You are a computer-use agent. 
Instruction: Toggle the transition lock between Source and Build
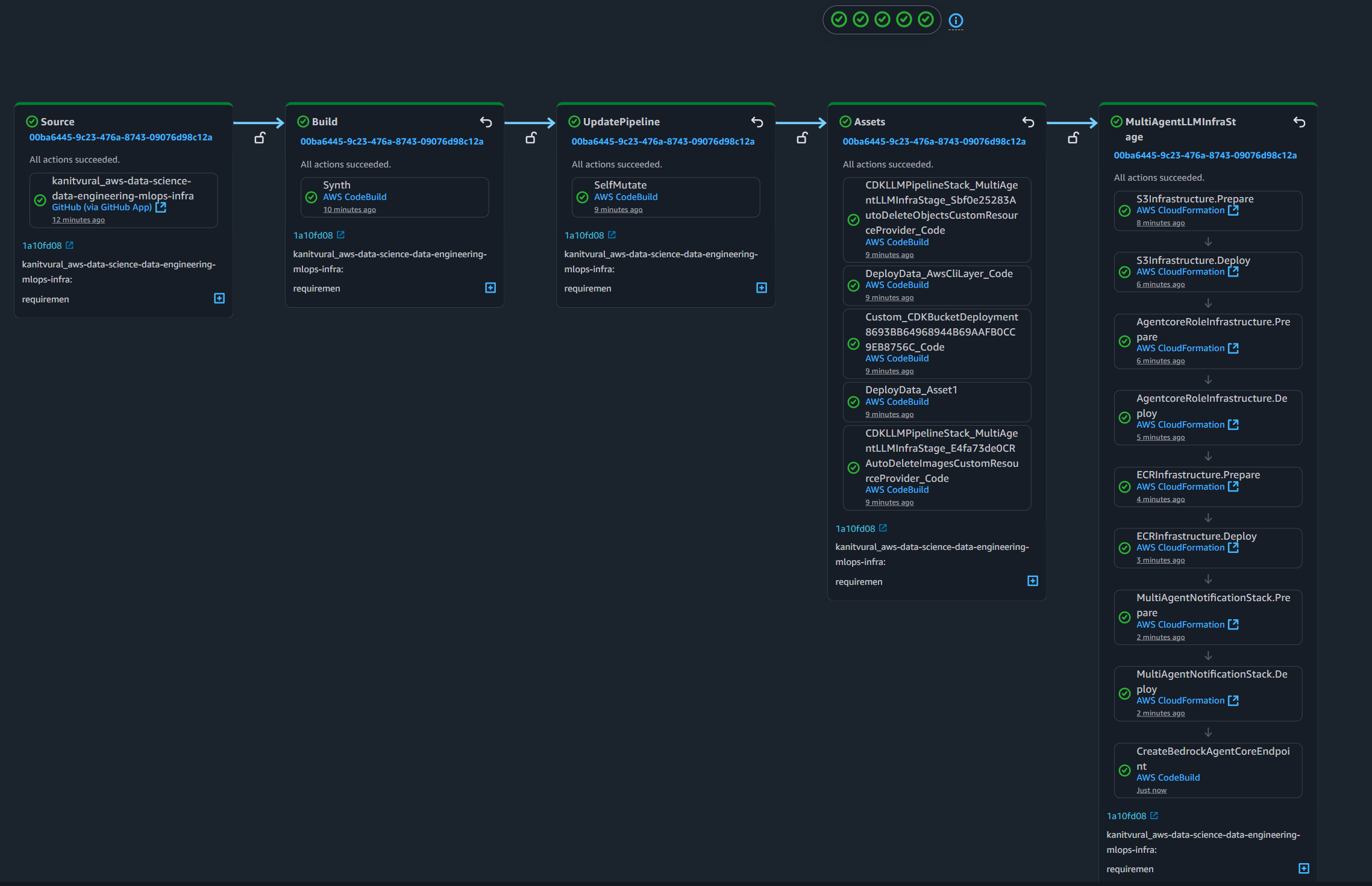[260, 138]
